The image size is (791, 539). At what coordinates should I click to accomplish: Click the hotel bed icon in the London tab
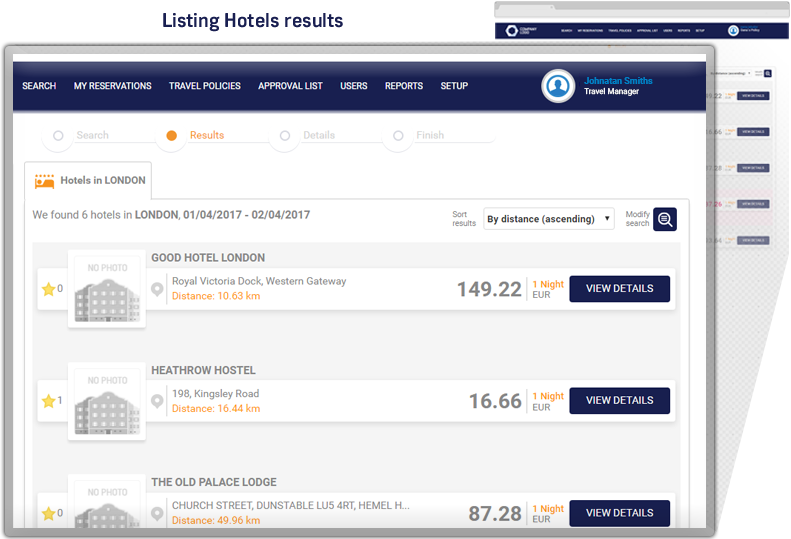coord(44,181)
